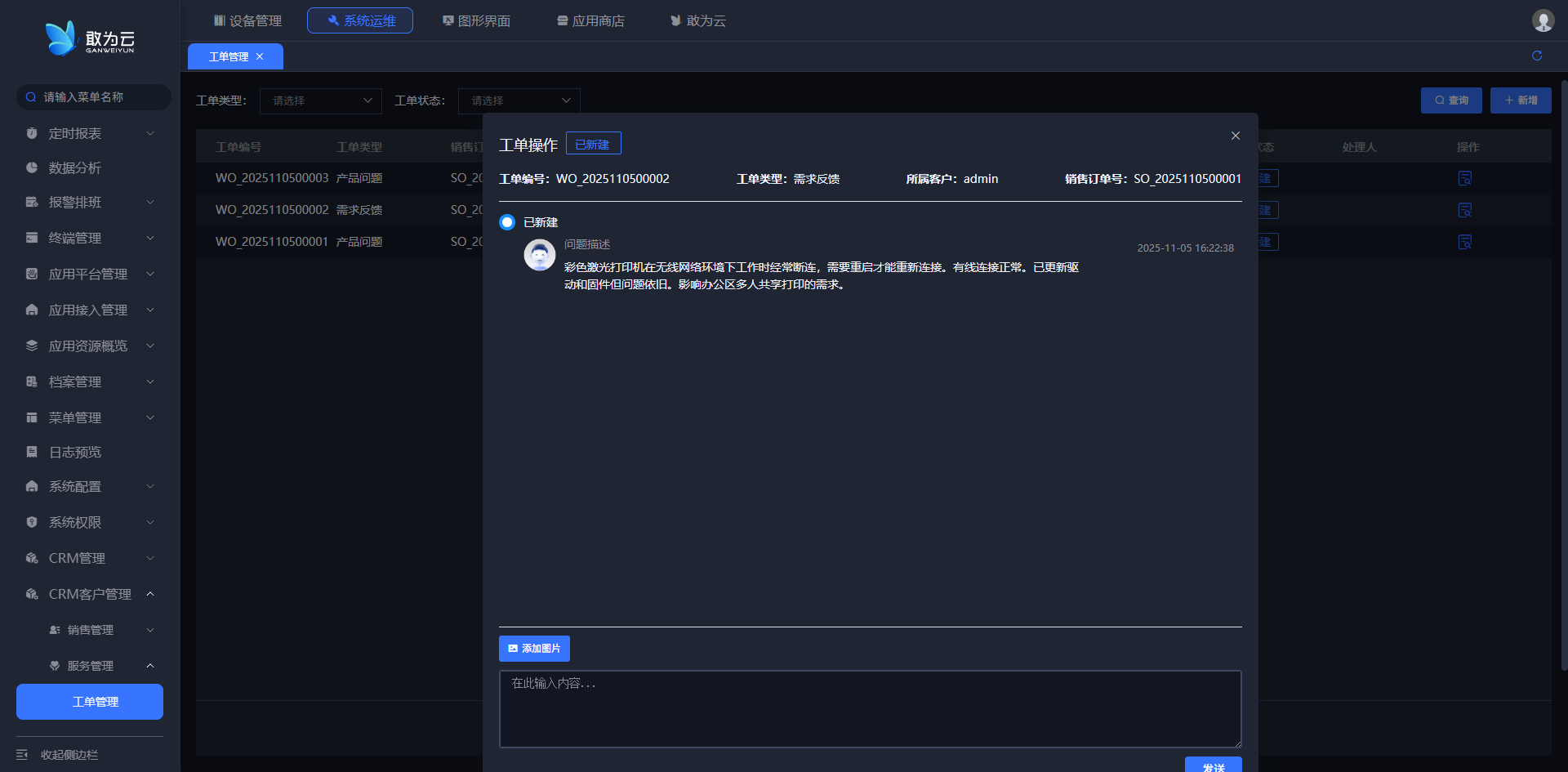Collapse the 服务管理 submenu chevron
Screen dimensions: 1568x772
pos(150,666)
